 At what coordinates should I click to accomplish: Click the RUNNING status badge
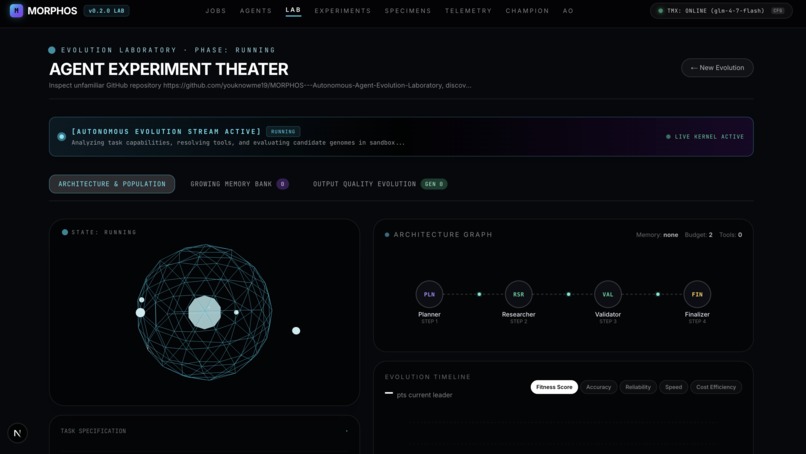283,132
